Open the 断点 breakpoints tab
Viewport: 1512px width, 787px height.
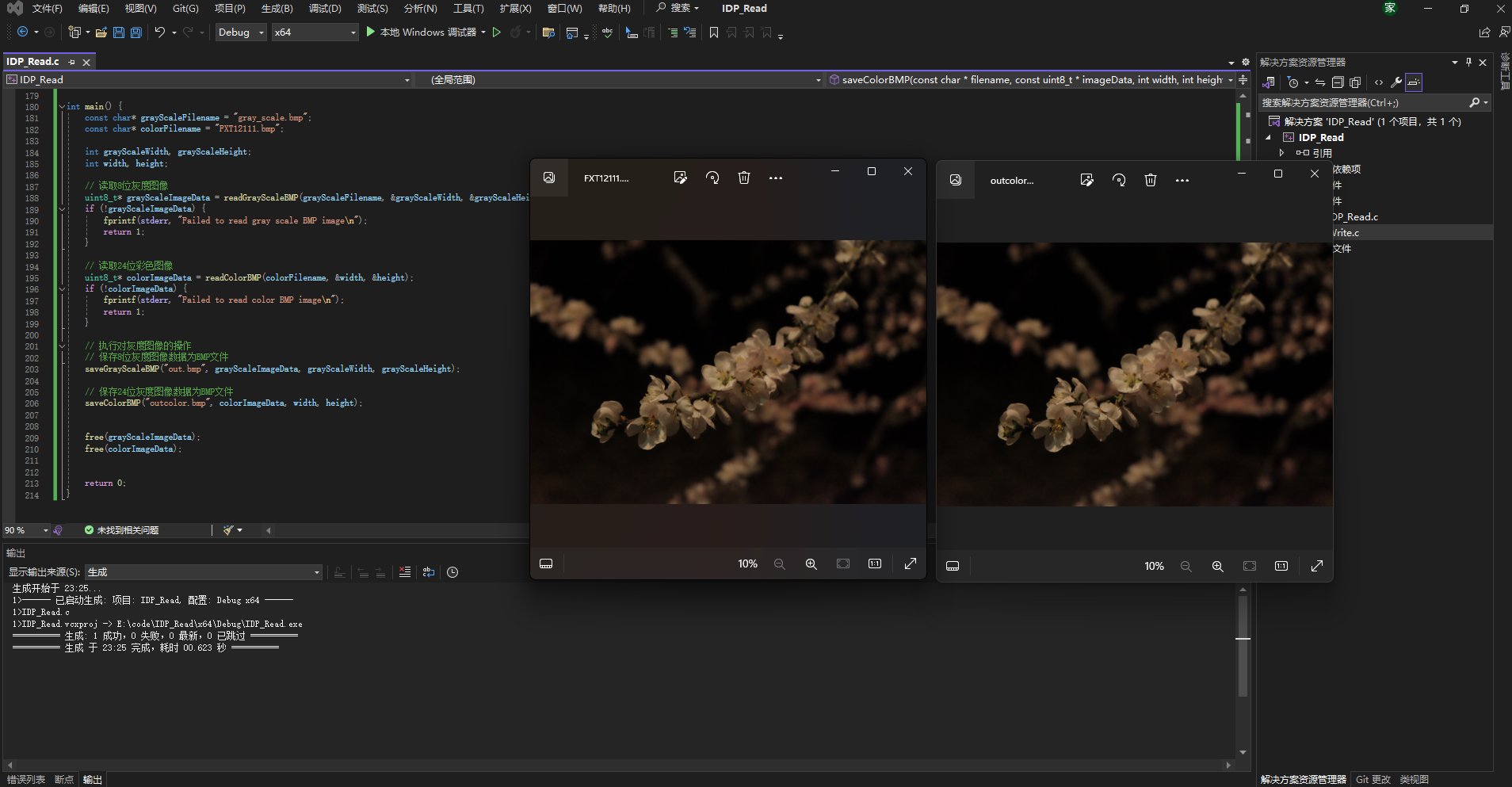63,780
